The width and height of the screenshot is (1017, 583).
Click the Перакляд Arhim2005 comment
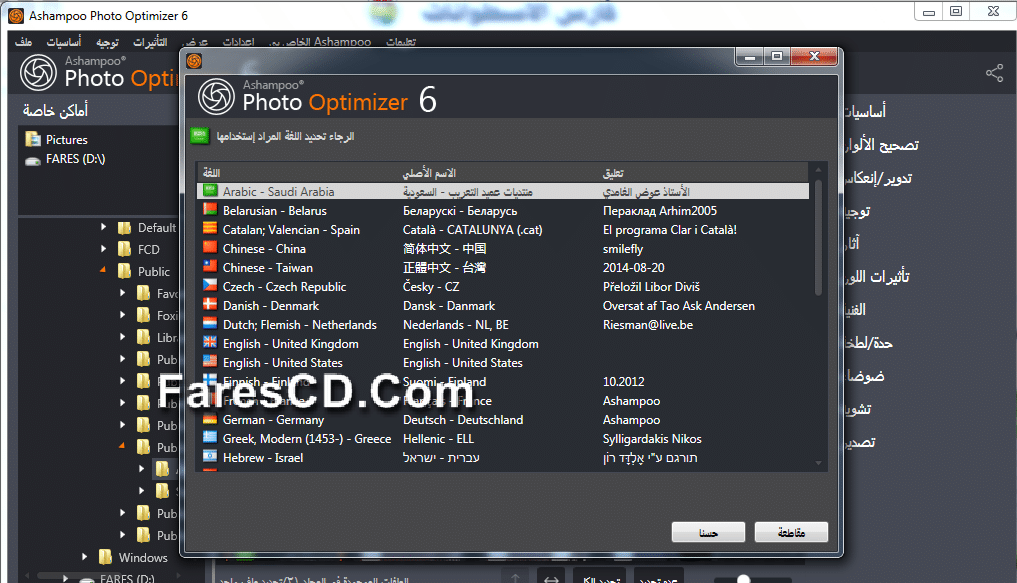click(660, 211)
